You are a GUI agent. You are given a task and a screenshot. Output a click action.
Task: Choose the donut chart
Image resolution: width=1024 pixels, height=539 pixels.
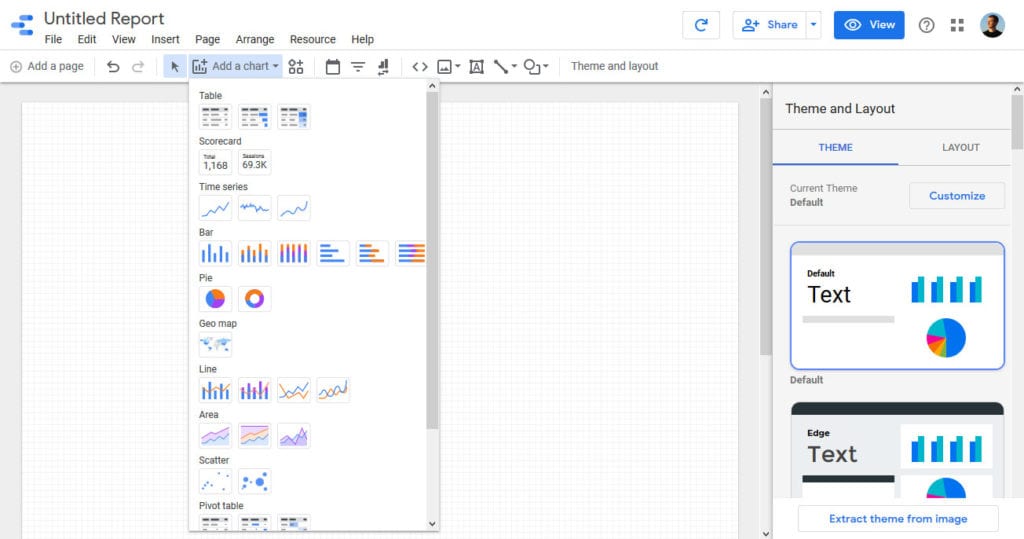pos(254,299)
